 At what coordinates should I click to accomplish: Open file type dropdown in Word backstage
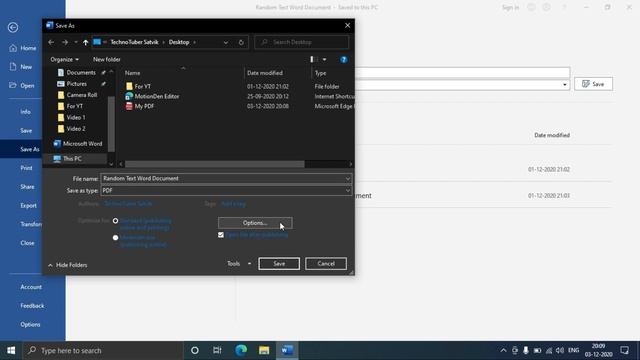coord(565,85)
